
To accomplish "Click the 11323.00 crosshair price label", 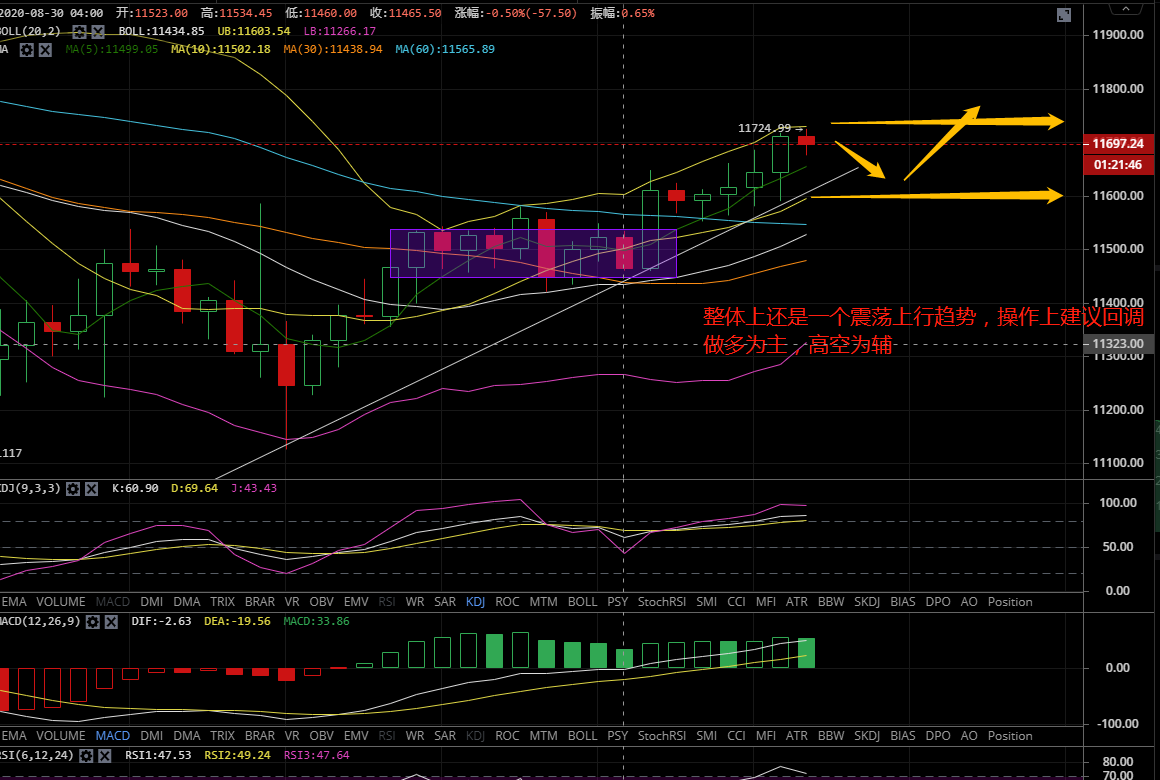I will point(1118,344).
